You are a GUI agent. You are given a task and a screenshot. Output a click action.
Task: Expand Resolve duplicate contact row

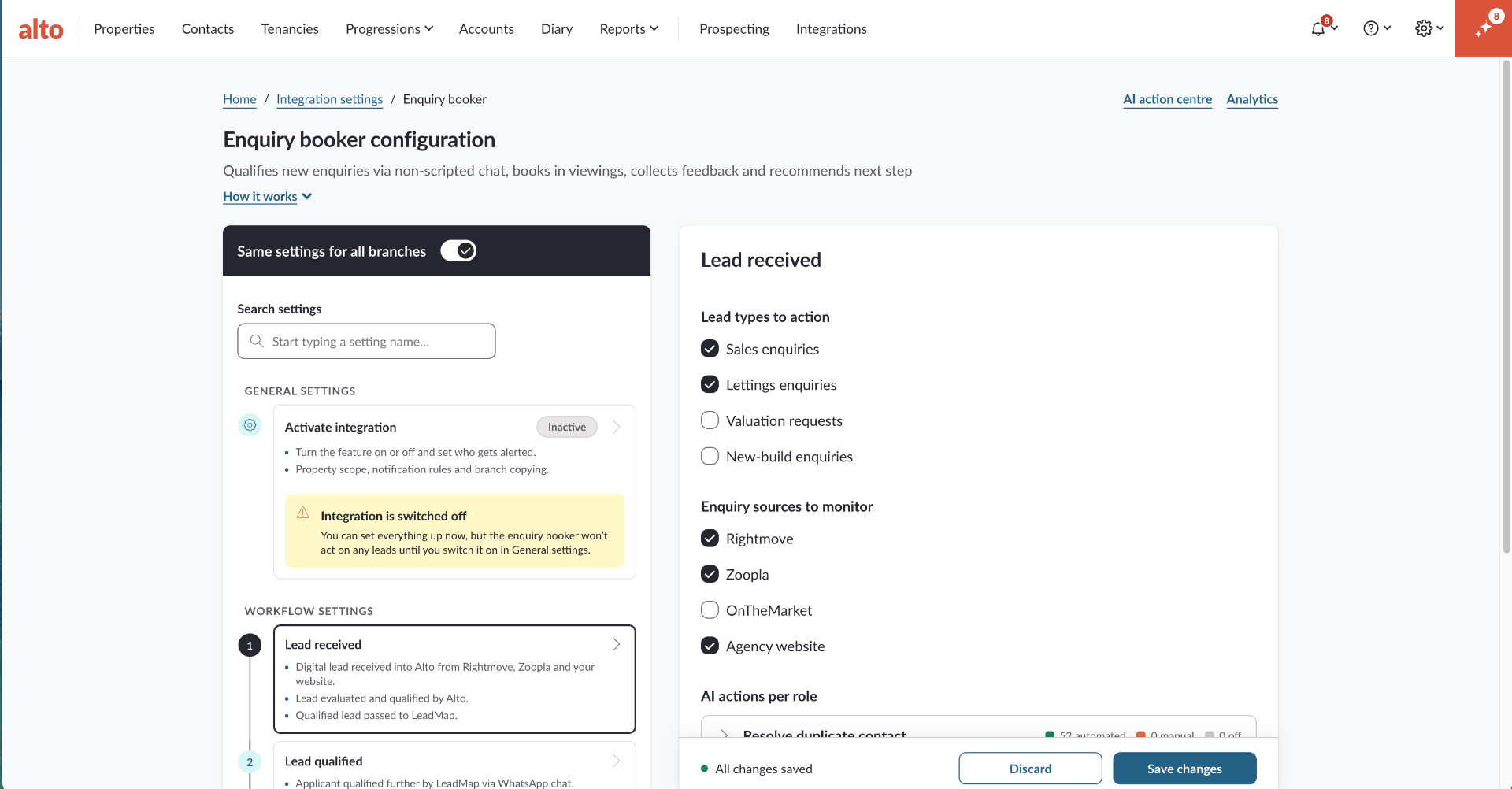724,734
